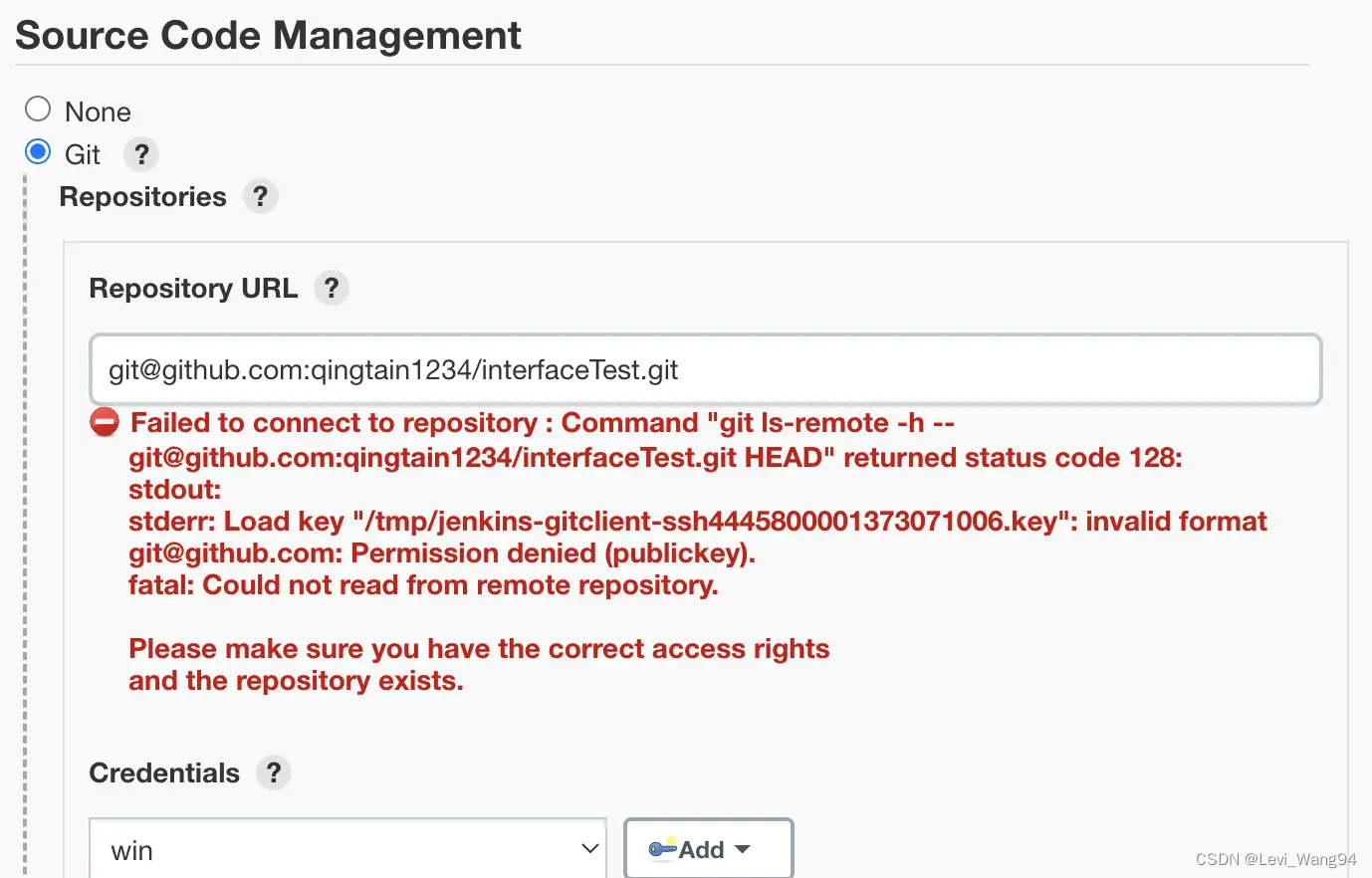Open the Repositories help icon
Viewport: 1372px width, 878px height.
tap(261, 196)
